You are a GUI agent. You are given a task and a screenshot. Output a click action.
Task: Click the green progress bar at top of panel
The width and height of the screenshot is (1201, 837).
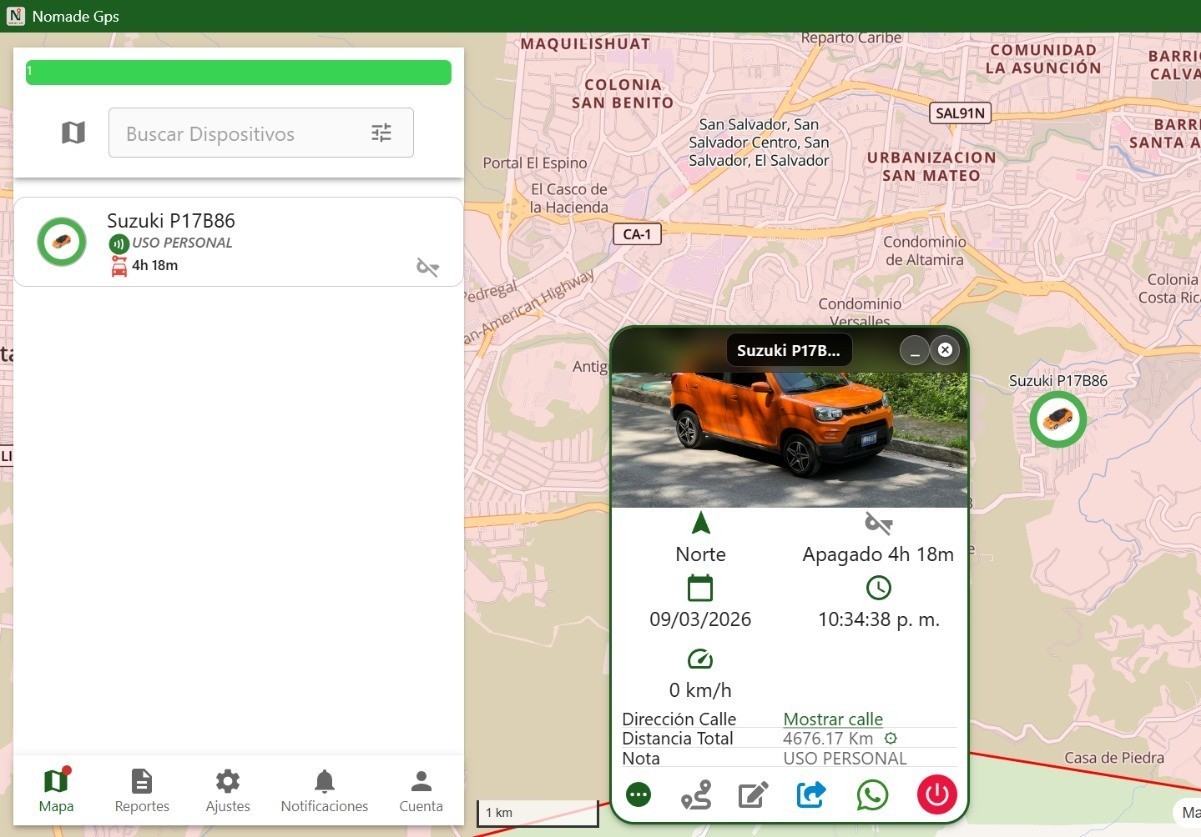(238, 72)
